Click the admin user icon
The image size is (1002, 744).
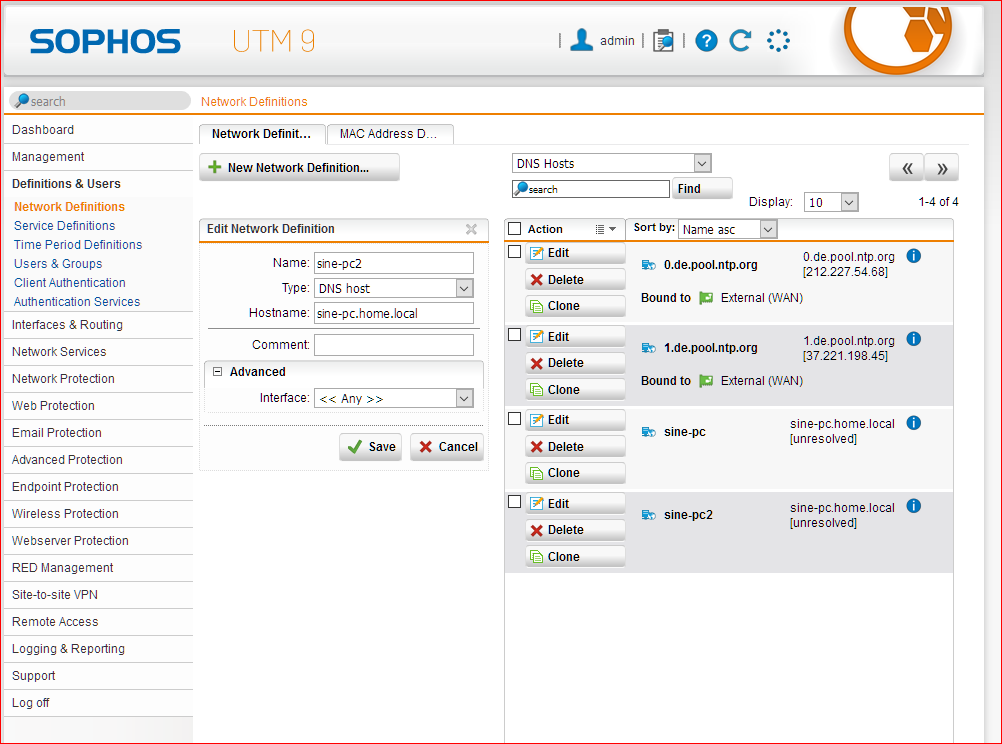pyautogui.click(x=581, y=40)
